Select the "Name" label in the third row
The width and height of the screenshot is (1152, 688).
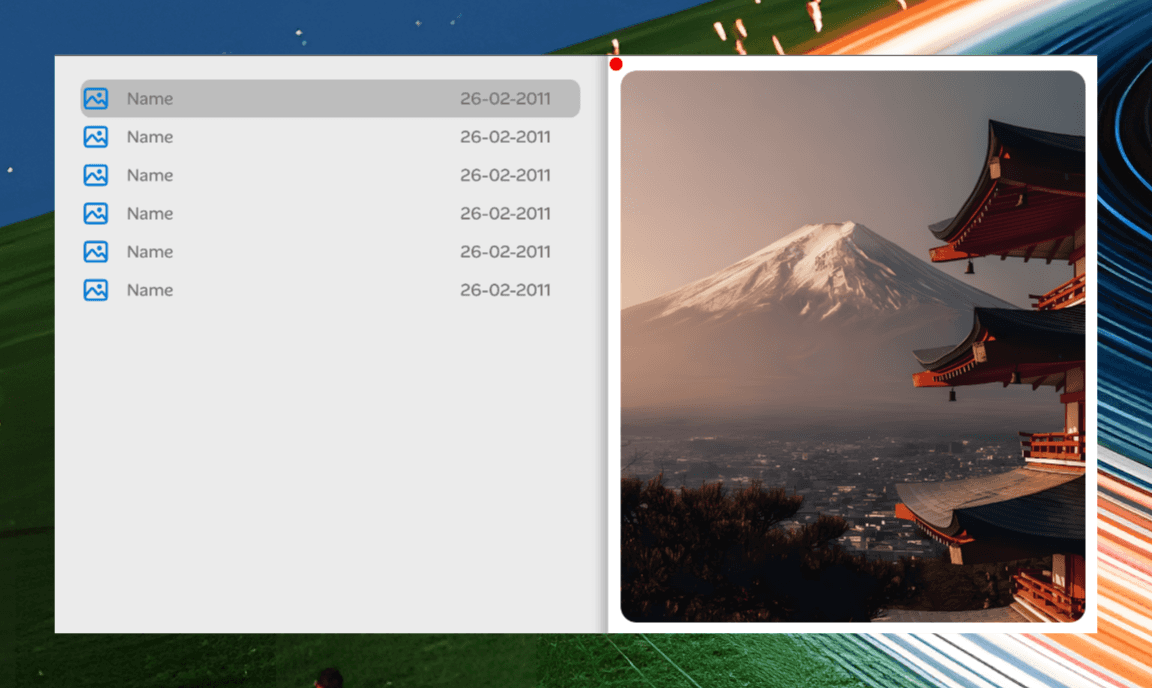[150, 175]
